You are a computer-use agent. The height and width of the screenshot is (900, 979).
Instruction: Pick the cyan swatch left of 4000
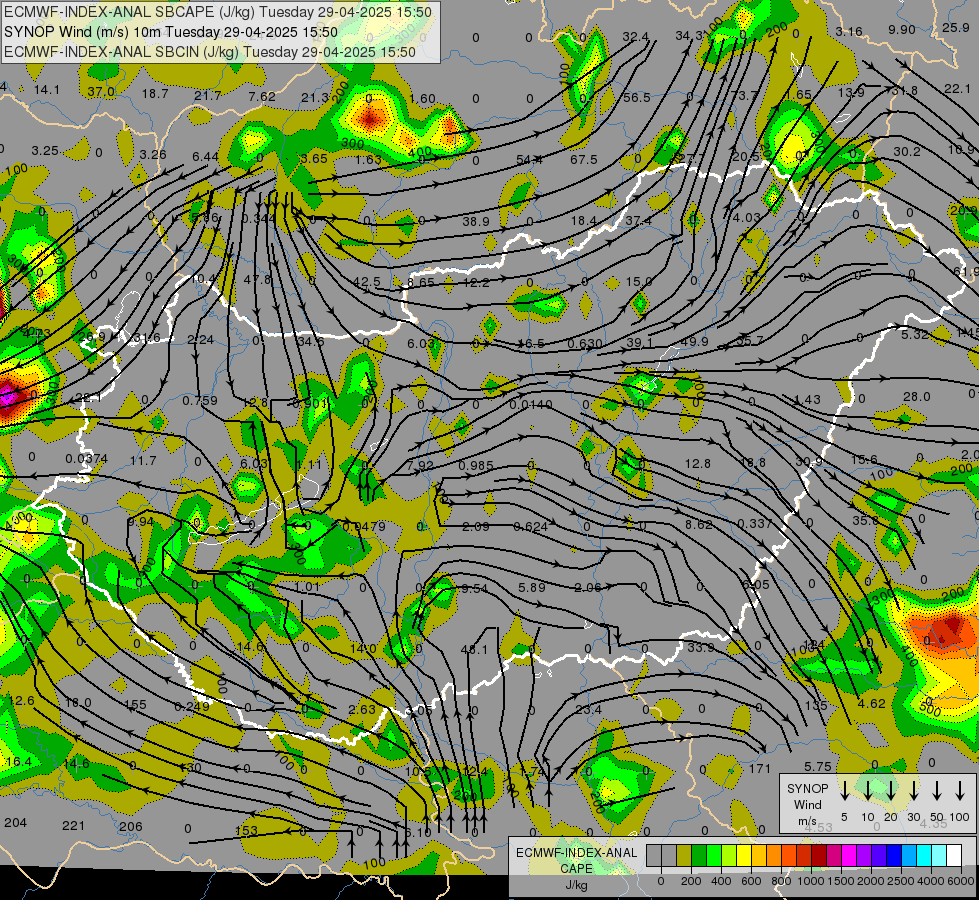point(923,856)
